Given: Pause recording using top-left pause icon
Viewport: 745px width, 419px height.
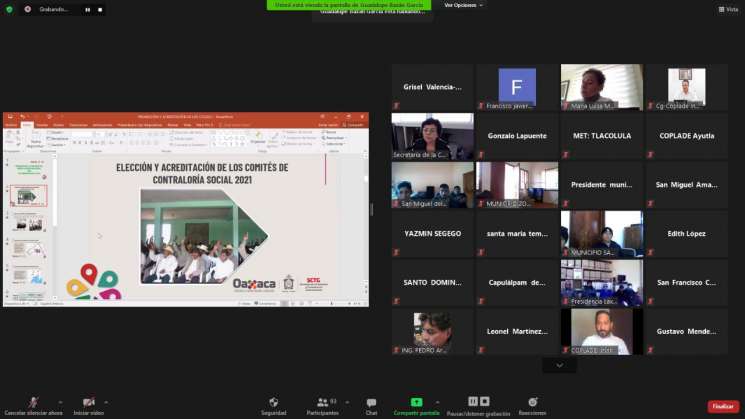Looking at the screenshot, I should tap(87, 9).
